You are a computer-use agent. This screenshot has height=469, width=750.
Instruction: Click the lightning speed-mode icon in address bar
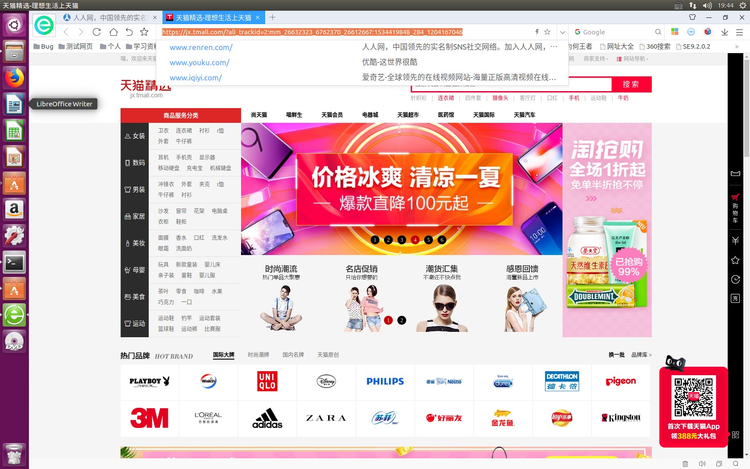pyautogui.click(x=537, y=32)
